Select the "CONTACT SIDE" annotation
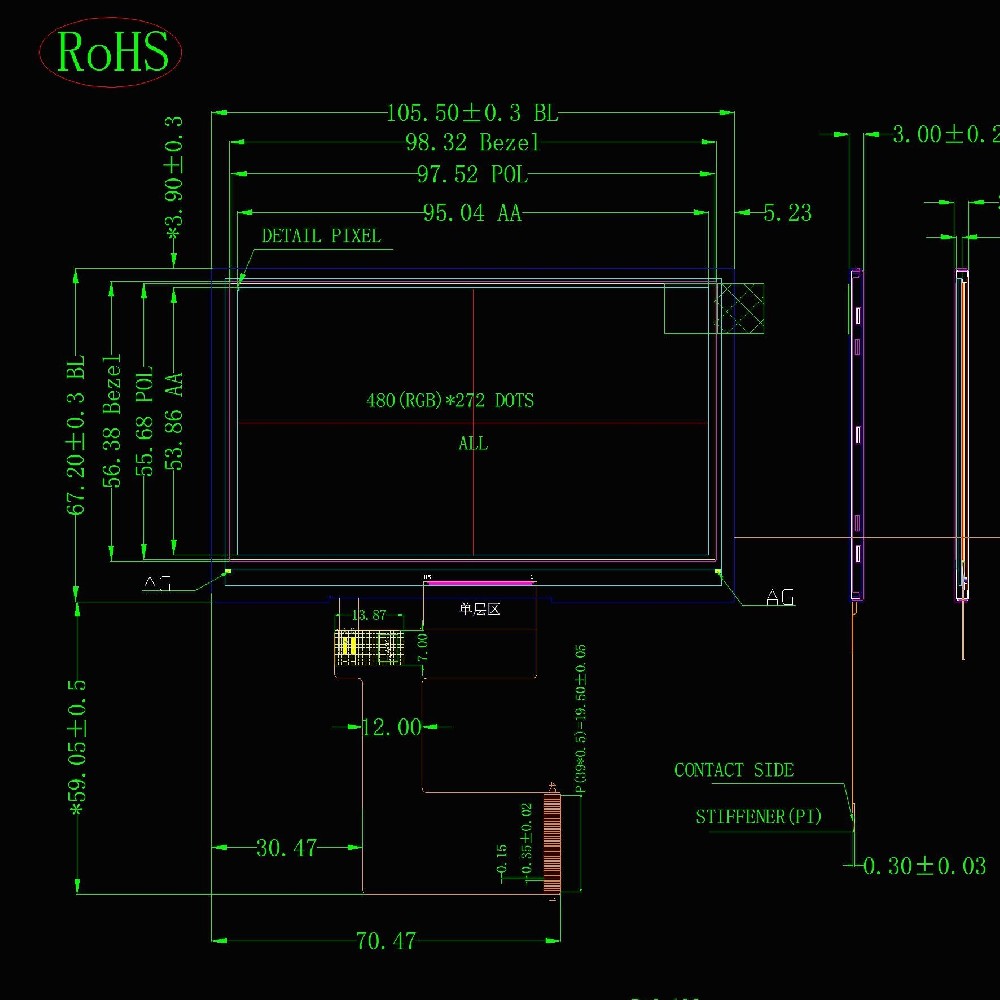1000x1000 pixels. click(x=734, y=770)
